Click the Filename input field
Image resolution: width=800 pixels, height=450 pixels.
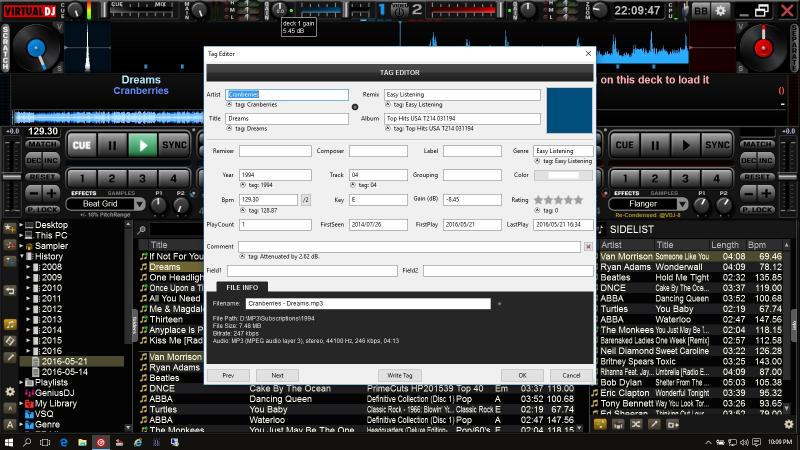pyautogui.click(x=368, y=304)
